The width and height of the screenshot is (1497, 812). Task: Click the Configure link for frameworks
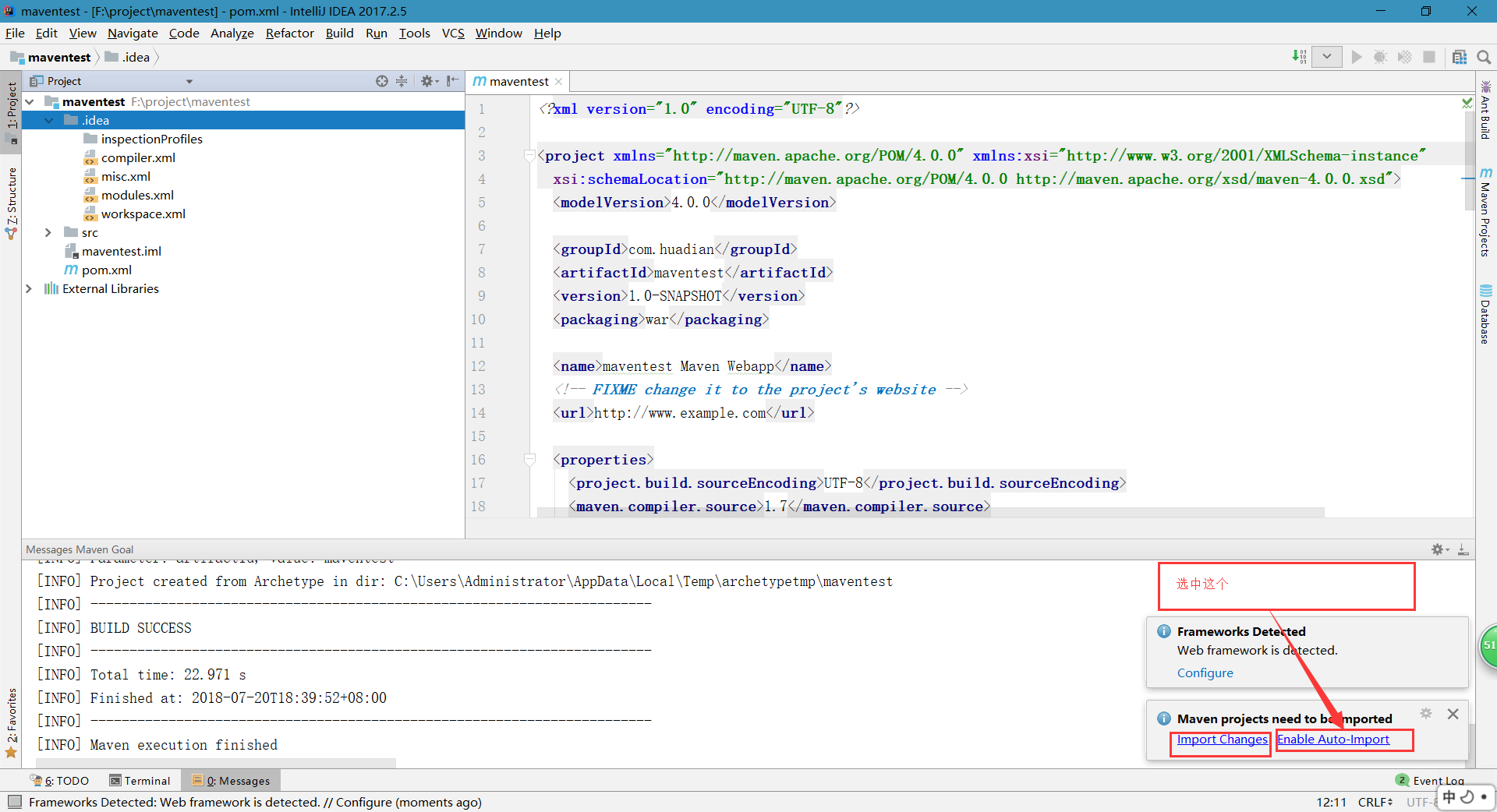1205,673
